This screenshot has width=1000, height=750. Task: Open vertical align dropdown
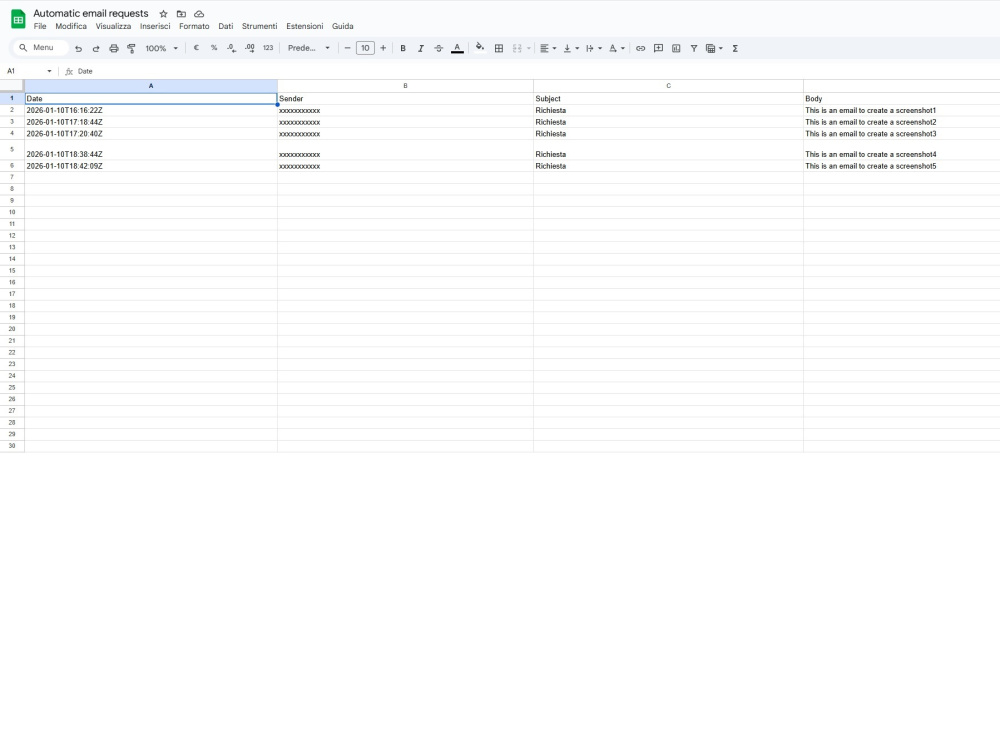click(x=570, y=48)
